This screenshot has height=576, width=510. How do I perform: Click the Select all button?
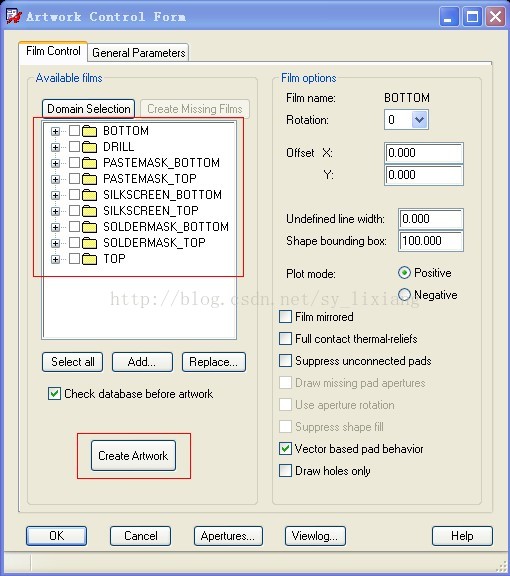73,362
